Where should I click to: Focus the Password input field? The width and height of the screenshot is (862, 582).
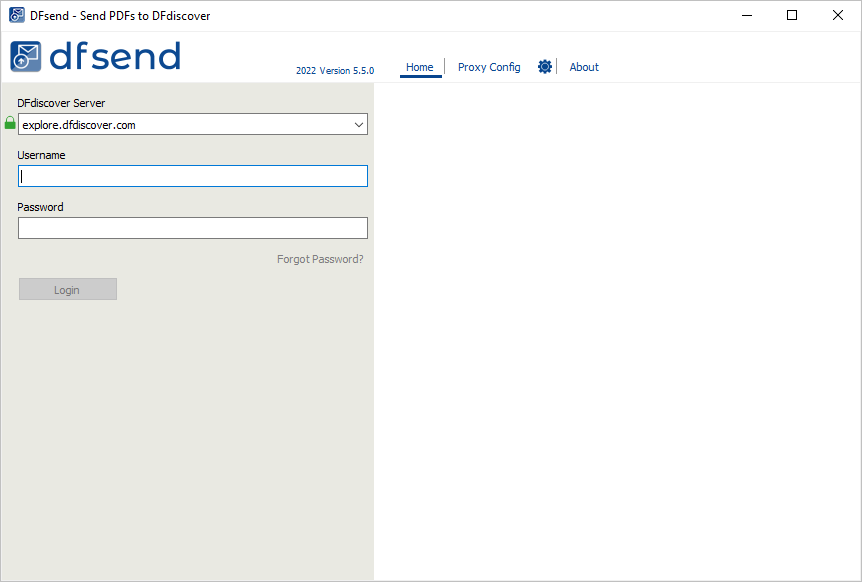click(x=193, y=228)
